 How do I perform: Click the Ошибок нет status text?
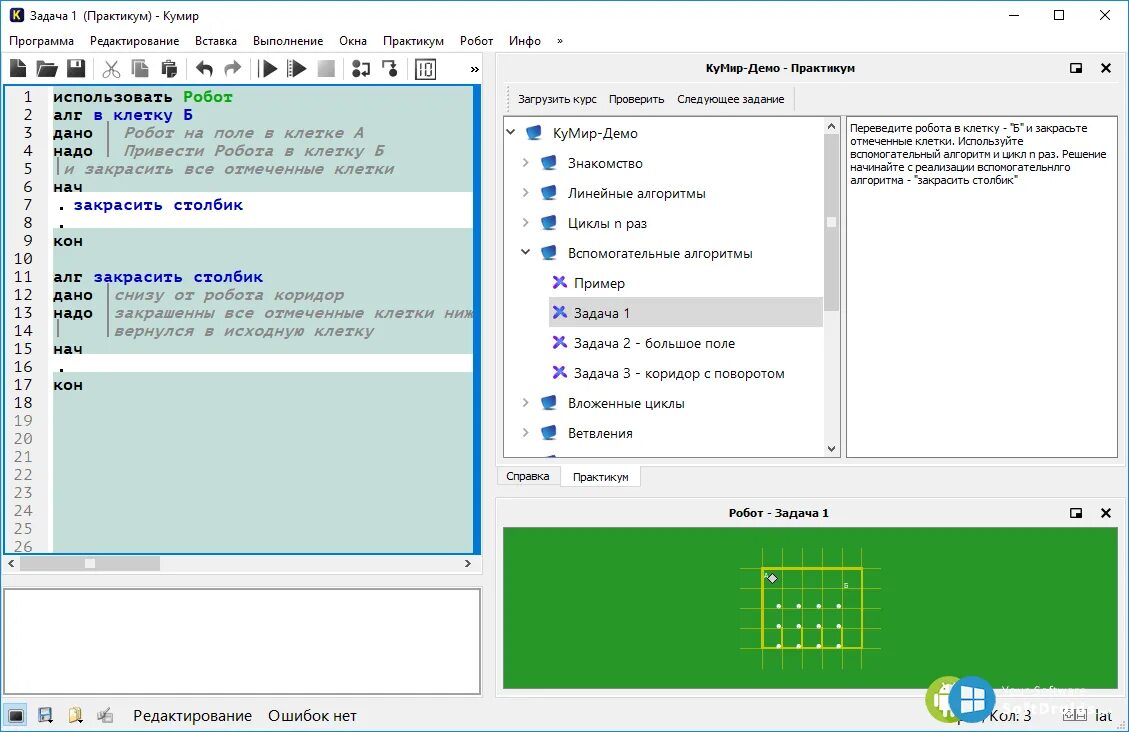[312, 715]
